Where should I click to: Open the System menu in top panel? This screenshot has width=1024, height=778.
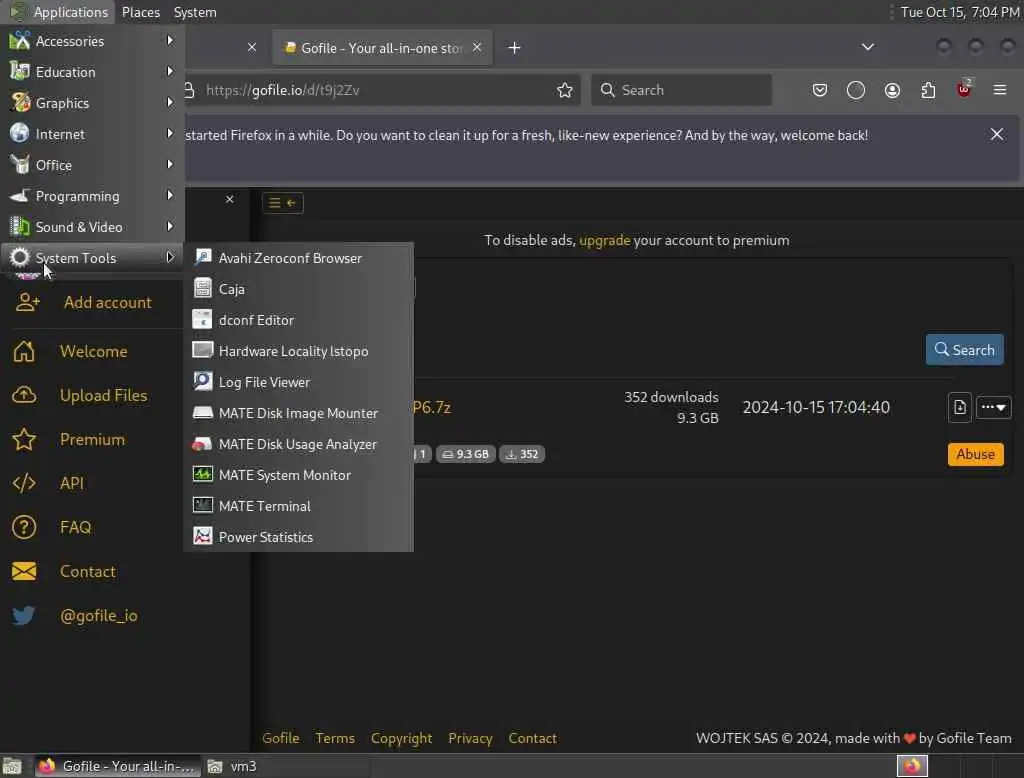pos(195,12)
